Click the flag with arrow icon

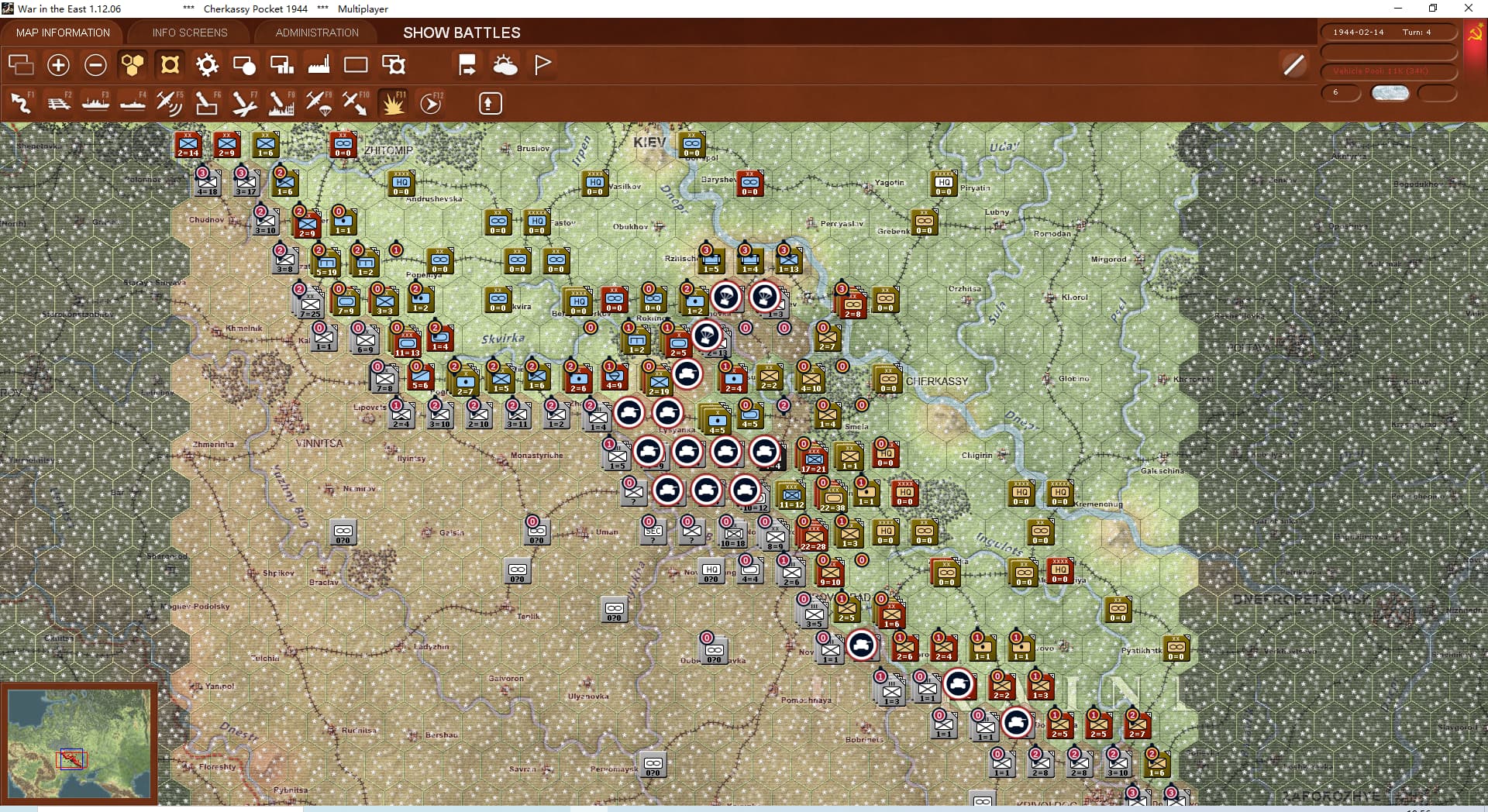[x=467, y=65]
